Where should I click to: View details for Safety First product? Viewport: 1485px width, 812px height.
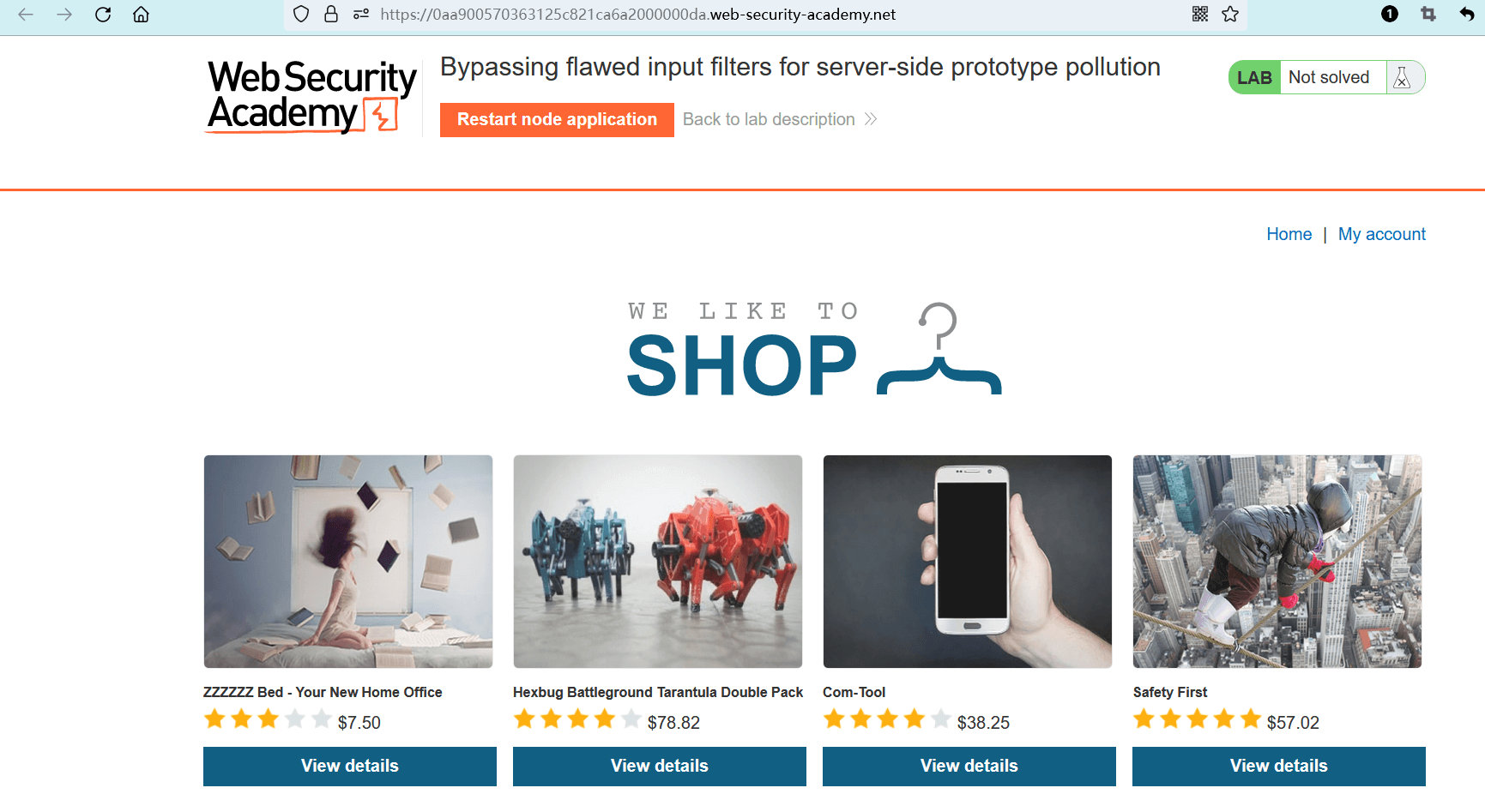1279,766
